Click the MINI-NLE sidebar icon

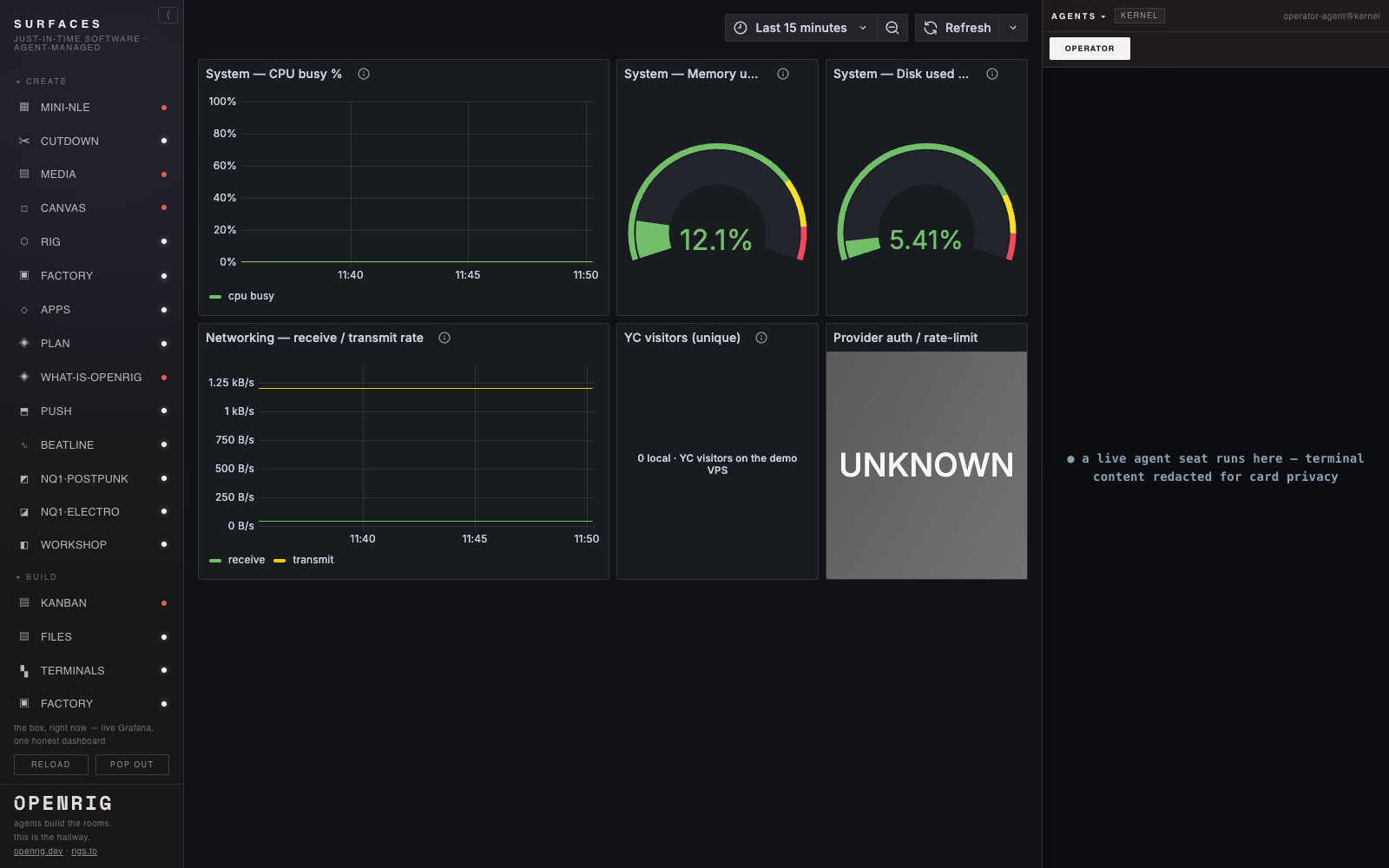click(x=24, y=107)
